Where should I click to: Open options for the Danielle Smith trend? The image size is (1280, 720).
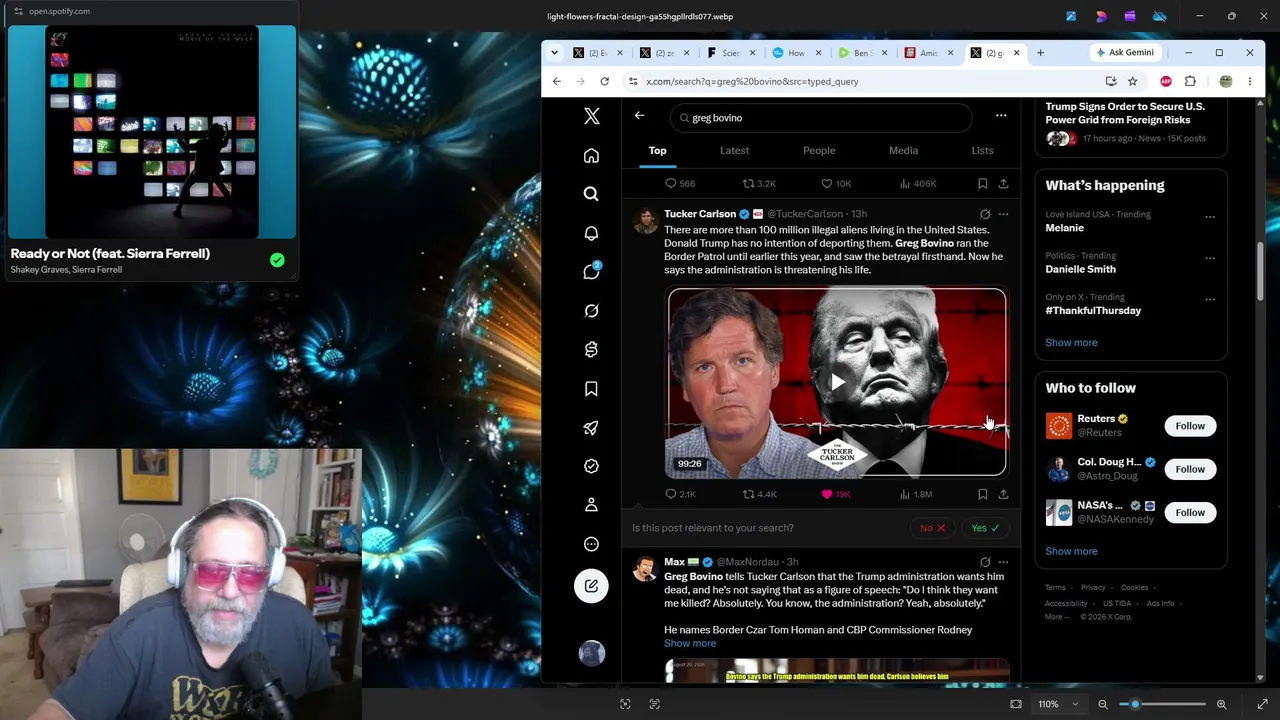1210,258
